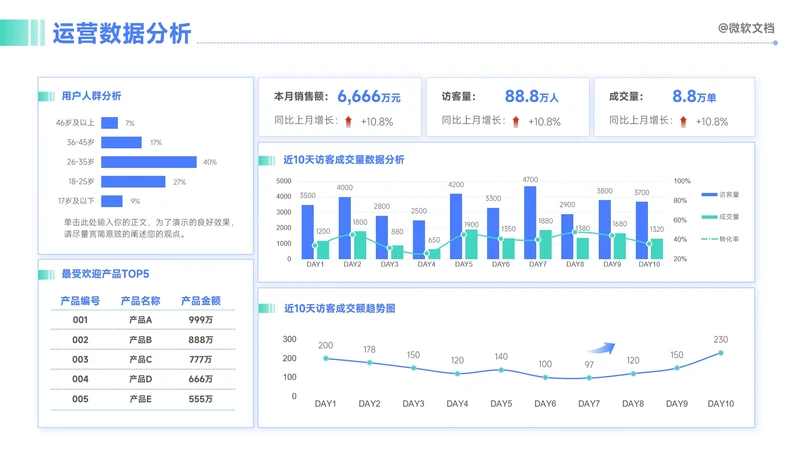Click the green 成交量 legend swatch
This screenshot has height=450, width=800.
[708, 217]
